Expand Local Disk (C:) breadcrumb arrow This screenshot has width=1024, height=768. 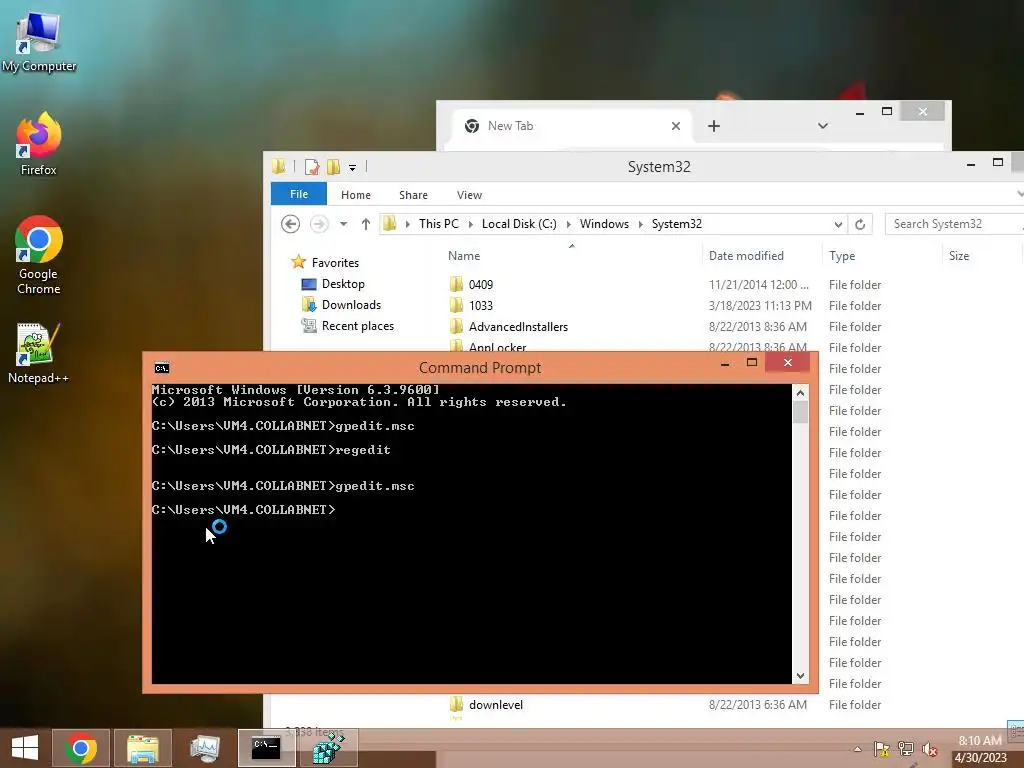click(x=568, y=224)
